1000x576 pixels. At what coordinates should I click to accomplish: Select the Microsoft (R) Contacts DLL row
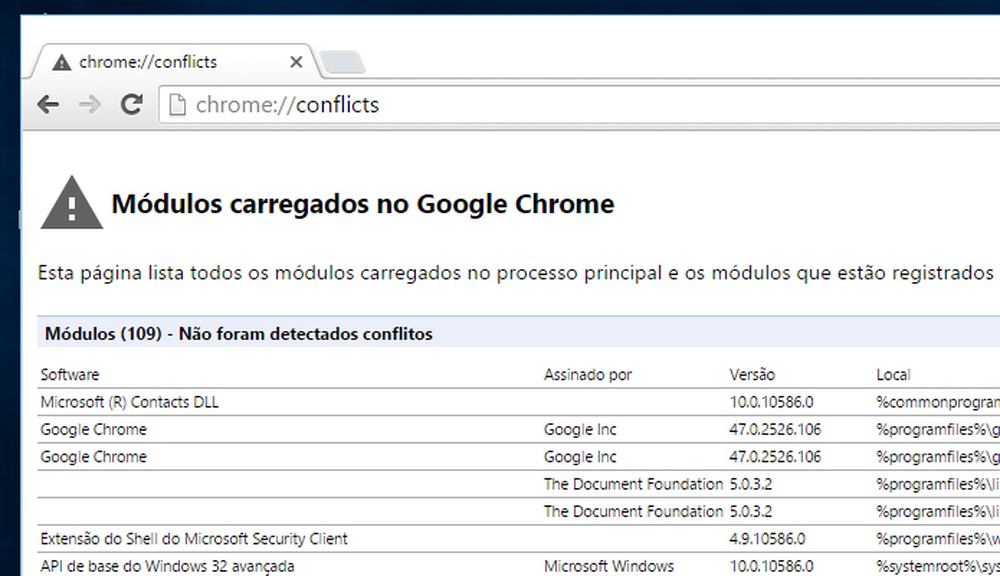tap(518, 402)
